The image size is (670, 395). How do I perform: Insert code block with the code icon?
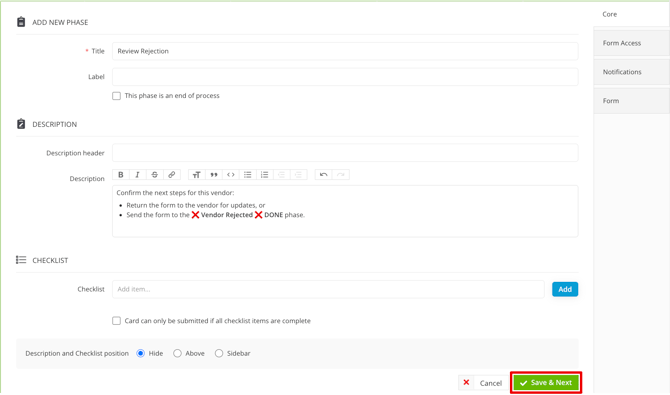[x=231, y=174]
